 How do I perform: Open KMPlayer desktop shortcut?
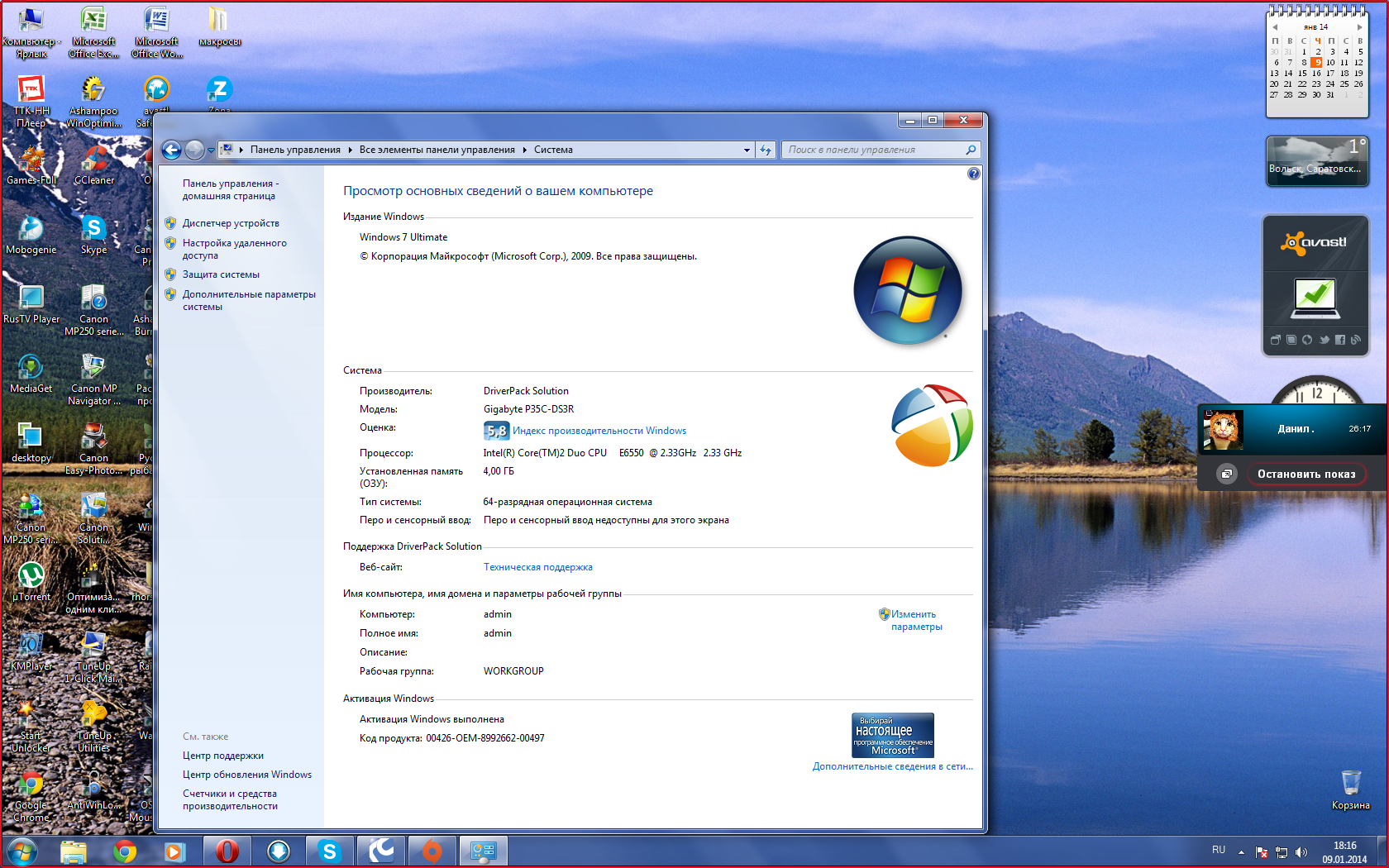point(31,651)
